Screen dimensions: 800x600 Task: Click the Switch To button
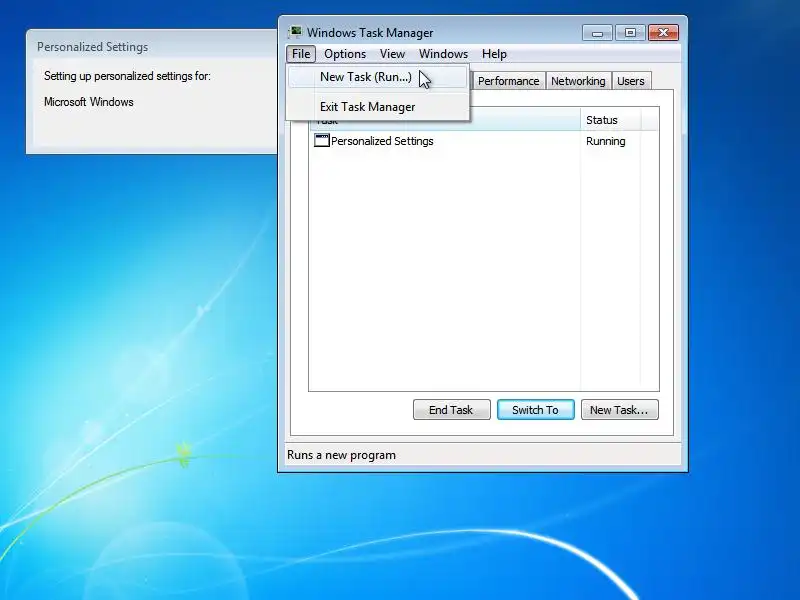click(535, 410)
